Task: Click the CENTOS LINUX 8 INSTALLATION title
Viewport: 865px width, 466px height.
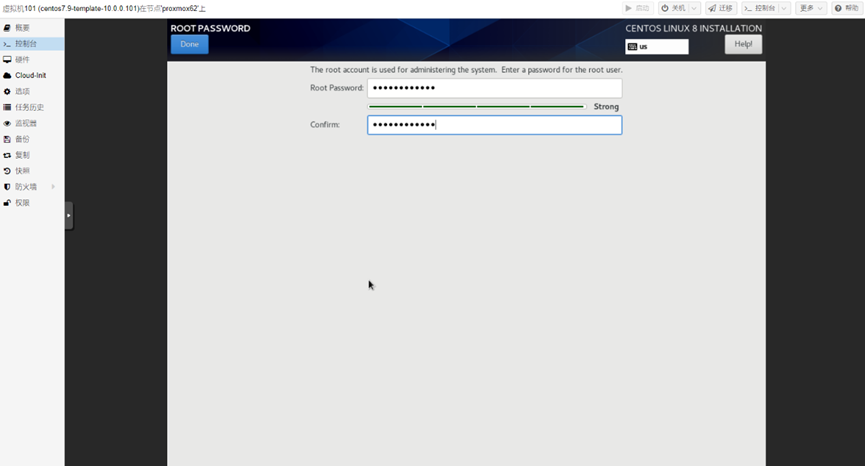Action: [693, 28]
